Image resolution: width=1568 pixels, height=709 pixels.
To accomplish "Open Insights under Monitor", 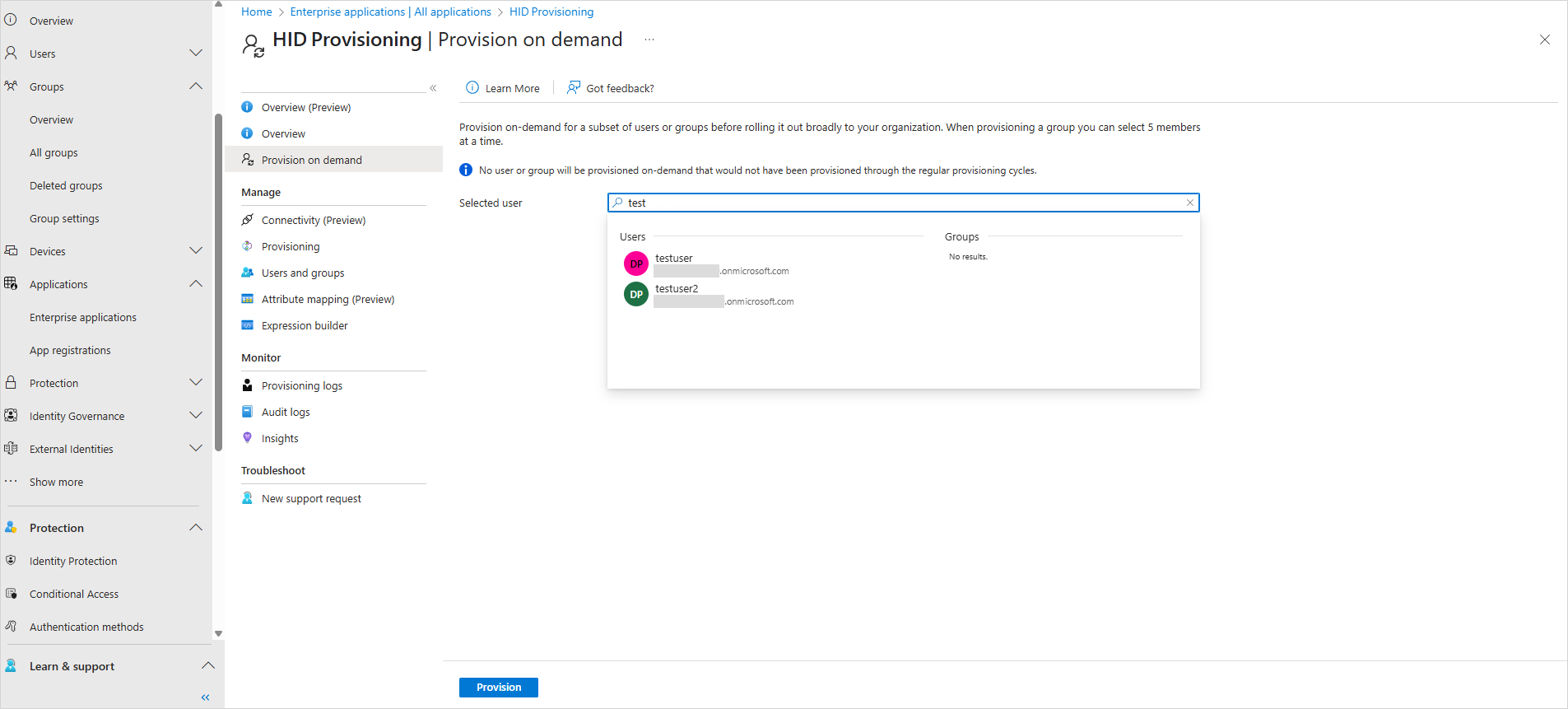I will [280, 438].
